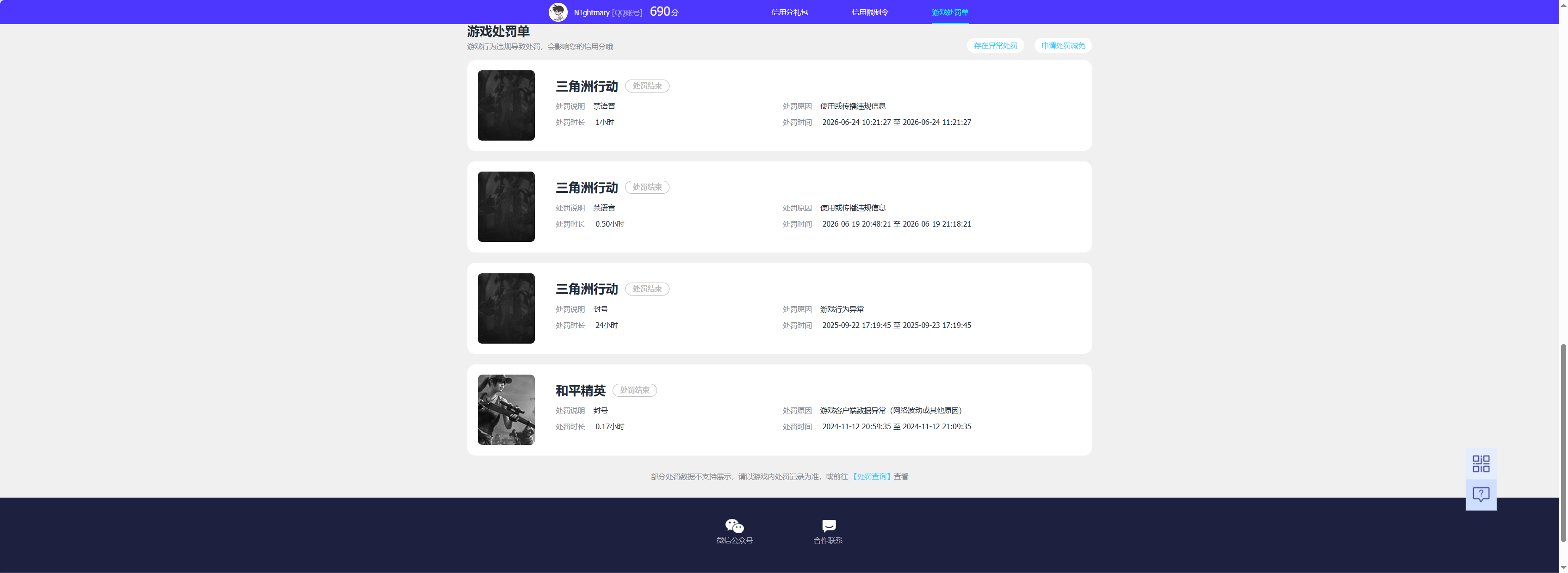Click the 游戏行为异常 reason text

coord(841,309)
